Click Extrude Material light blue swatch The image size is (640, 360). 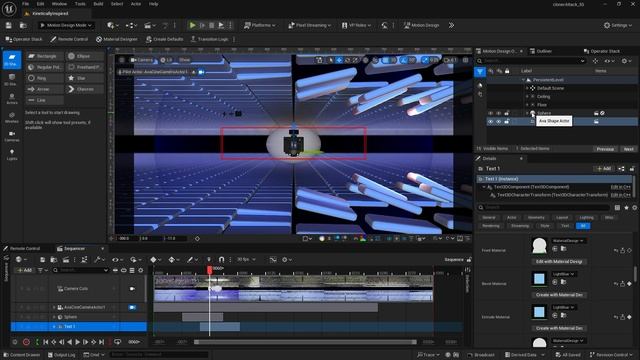539,312
